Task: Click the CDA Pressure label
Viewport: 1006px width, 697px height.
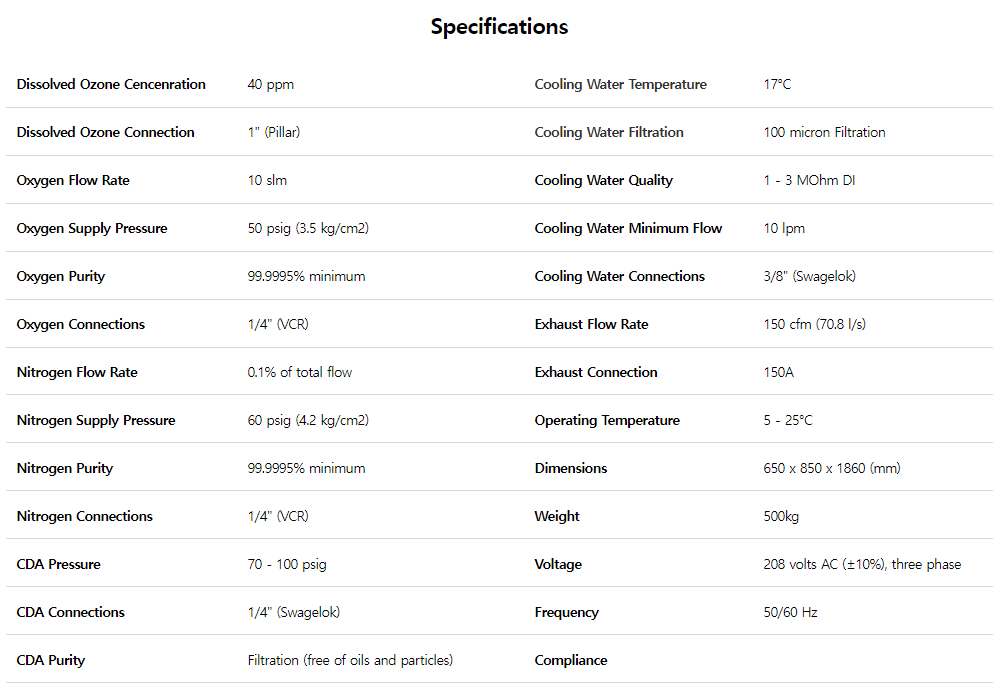Action: [58, 565]
